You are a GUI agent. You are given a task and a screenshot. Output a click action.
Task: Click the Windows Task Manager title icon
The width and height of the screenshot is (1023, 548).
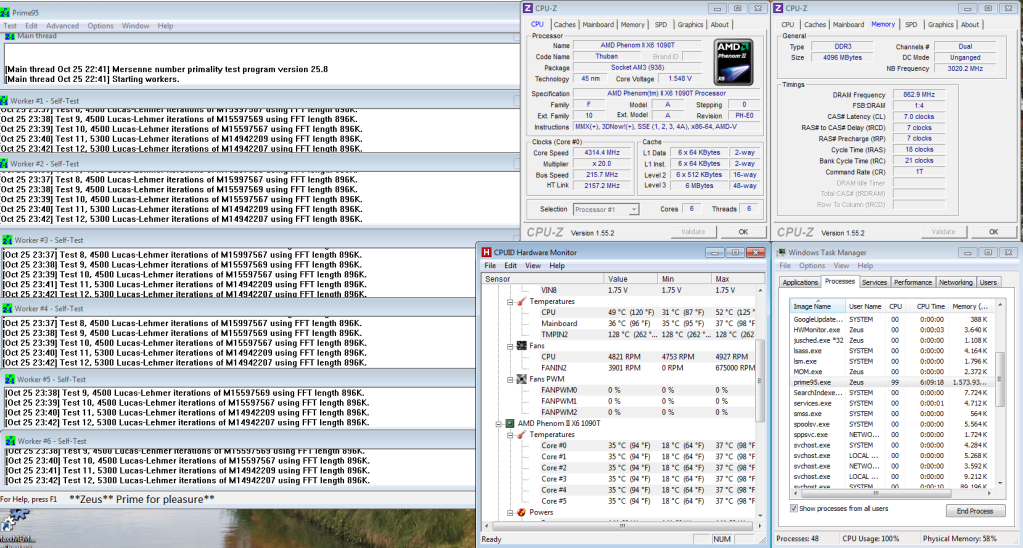(x=780, y=252)
